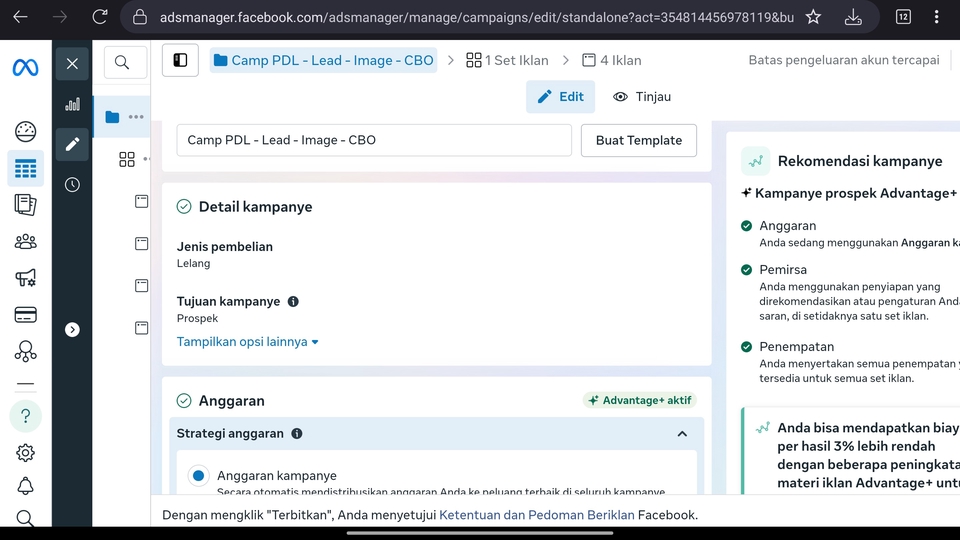Expand the dark sidebar with arrow button
Image resolution: width=960 pixels, height=540 pixels.
[x=72, y=329]
